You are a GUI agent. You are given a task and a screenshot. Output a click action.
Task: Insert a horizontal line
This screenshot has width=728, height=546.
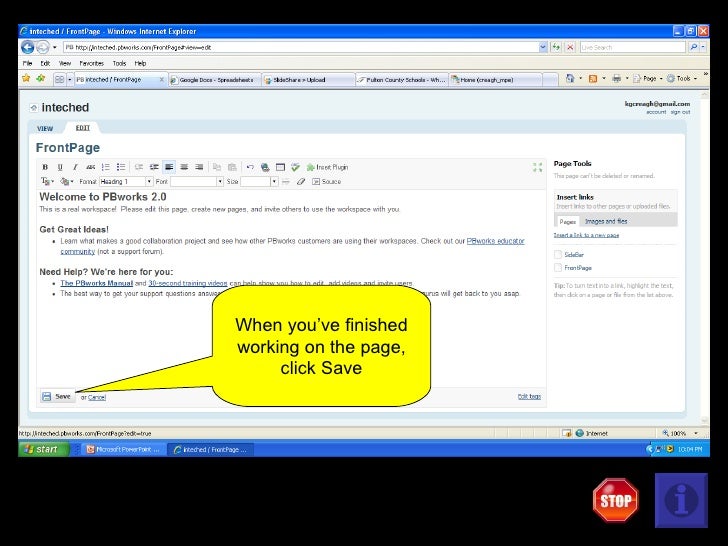(286, 182)
